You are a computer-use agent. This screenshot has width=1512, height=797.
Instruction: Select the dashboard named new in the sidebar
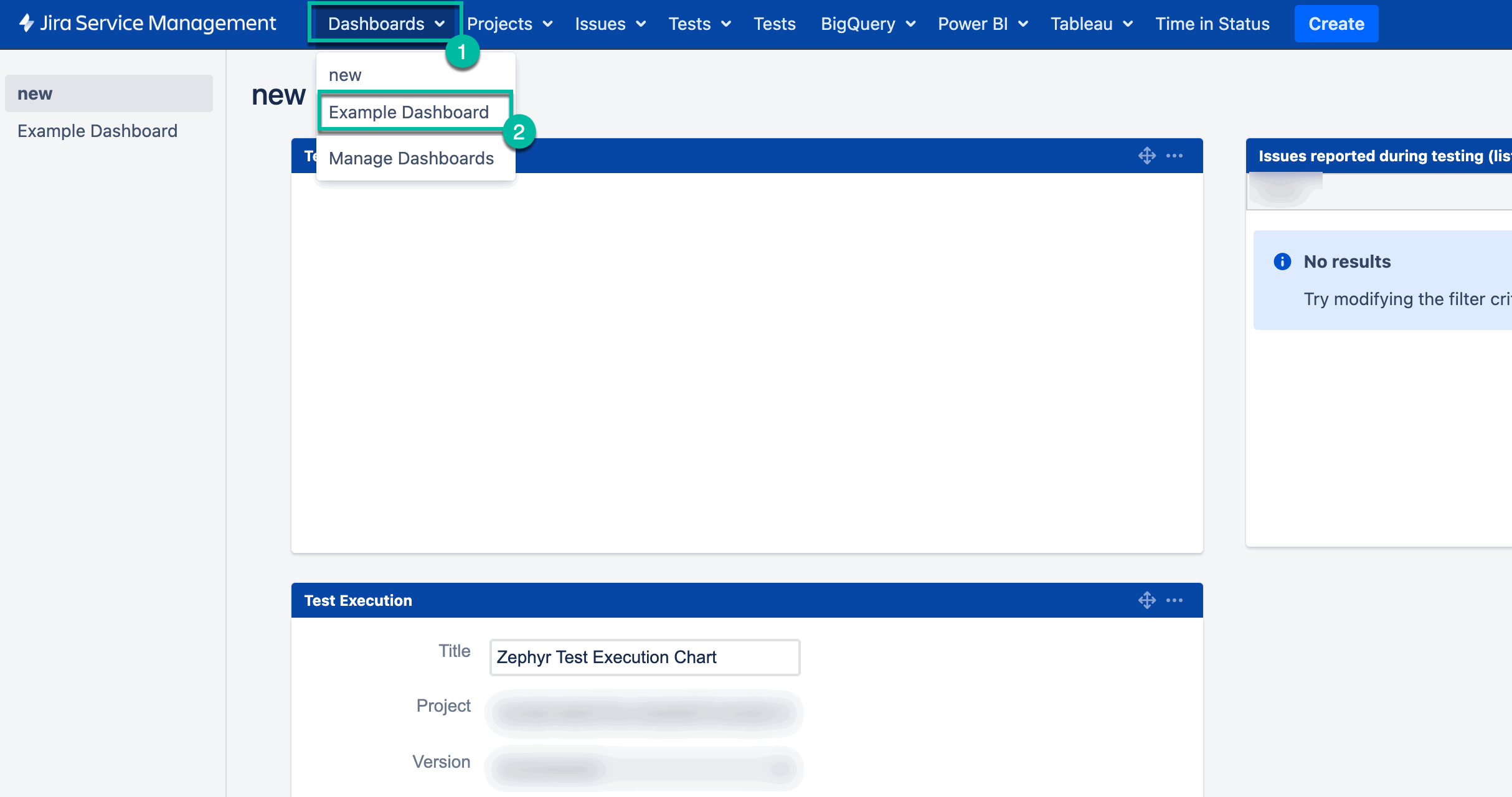click(x=35, y=93)
